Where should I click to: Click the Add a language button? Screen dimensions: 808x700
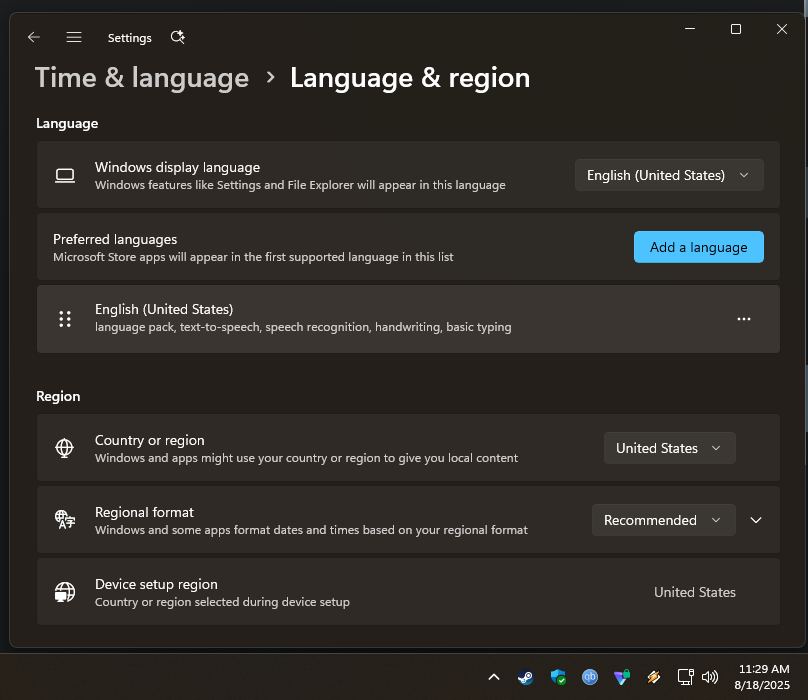point(698,247)
